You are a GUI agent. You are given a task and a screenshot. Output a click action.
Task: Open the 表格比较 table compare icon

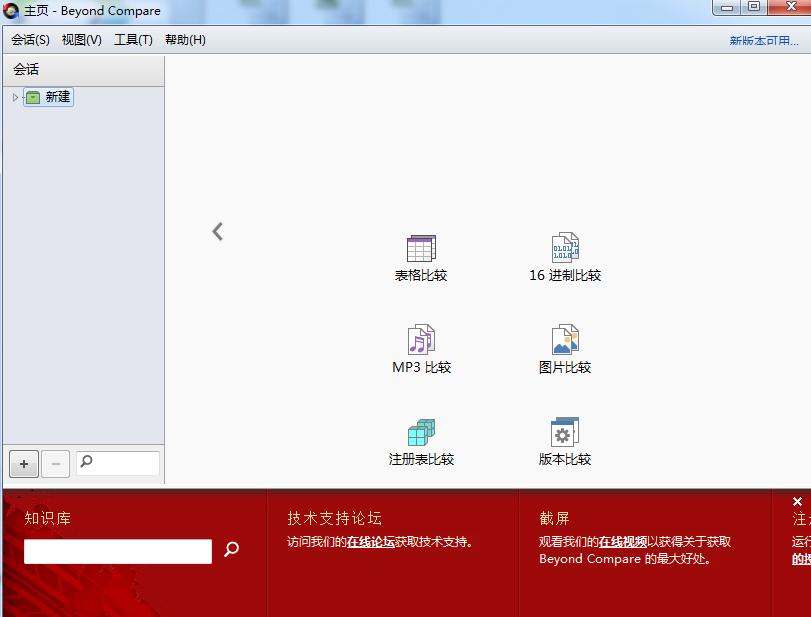[421, 258]
